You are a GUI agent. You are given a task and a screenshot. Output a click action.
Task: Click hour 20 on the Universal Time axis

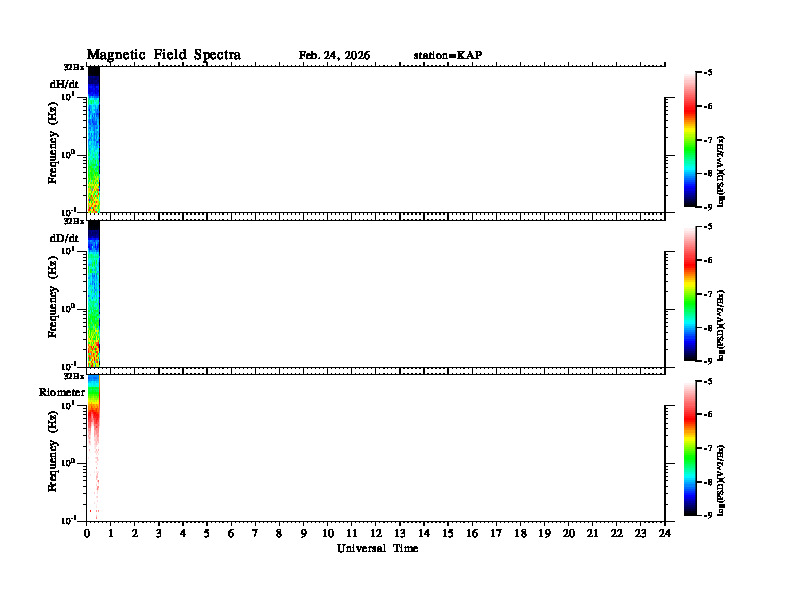click(569, 534)
